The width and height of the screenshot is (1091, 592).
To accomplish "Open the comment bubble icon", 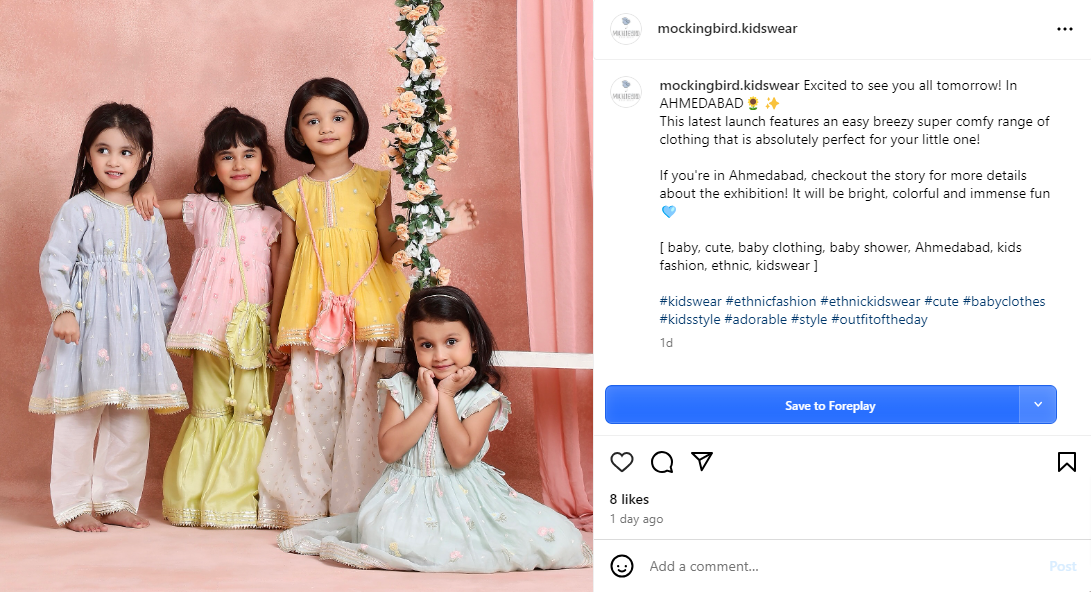I will coord(662,462).
